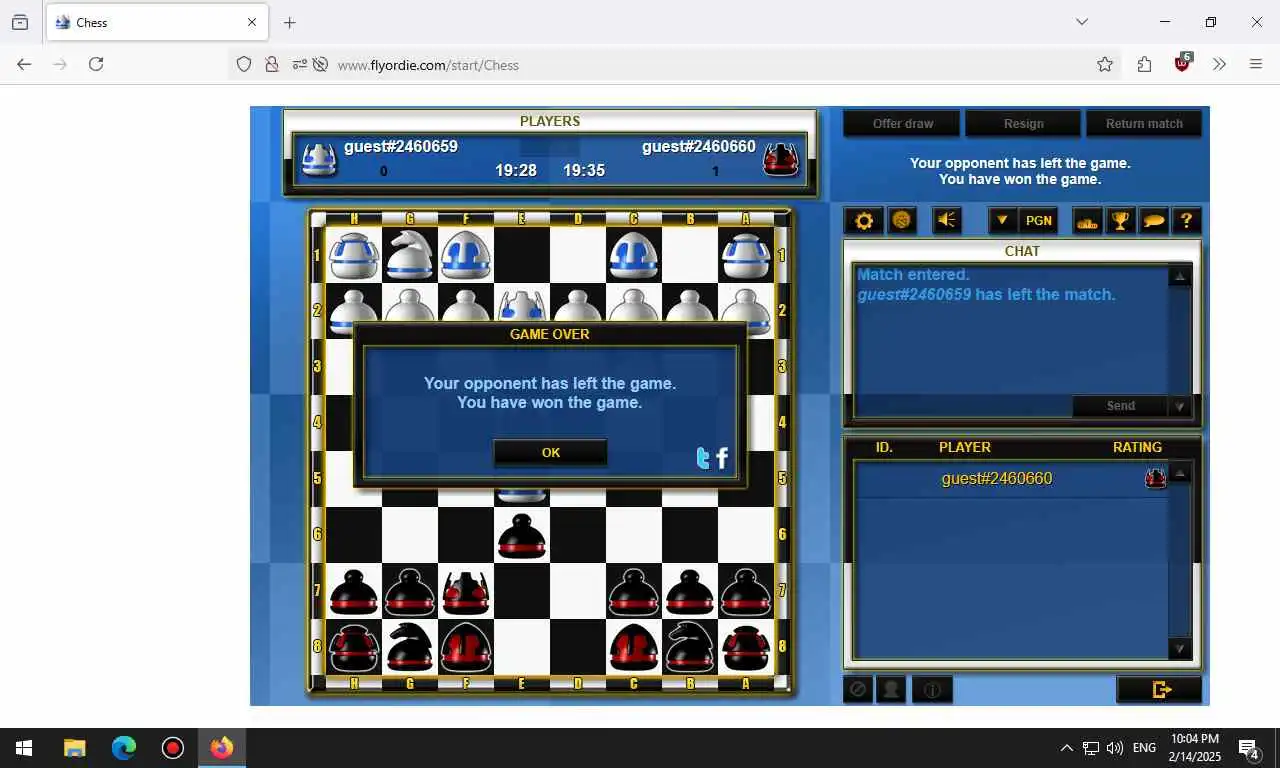Select the black pawn on H7
This screenshot has width=1280, height=768.
(x=354, y=591)
